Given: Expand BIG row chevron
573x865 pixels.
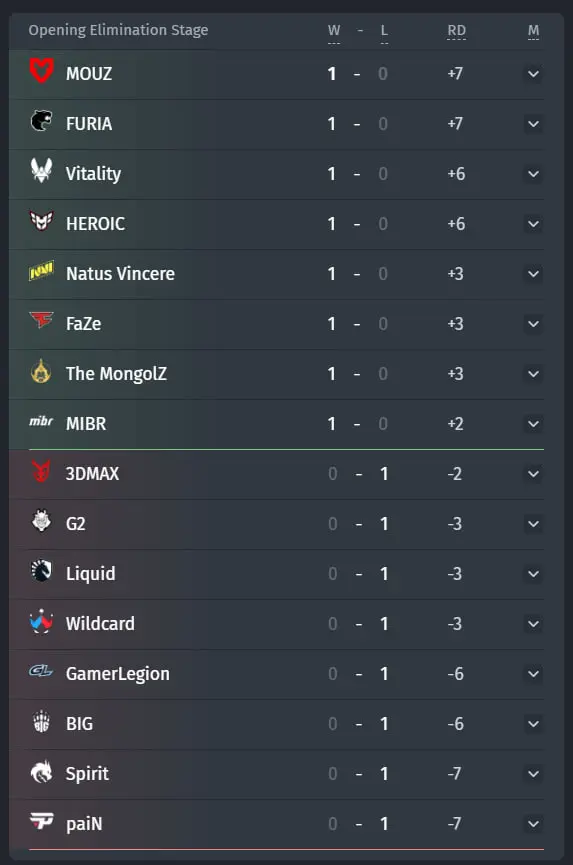Looking at the screenshot, I should pos(533,724).
